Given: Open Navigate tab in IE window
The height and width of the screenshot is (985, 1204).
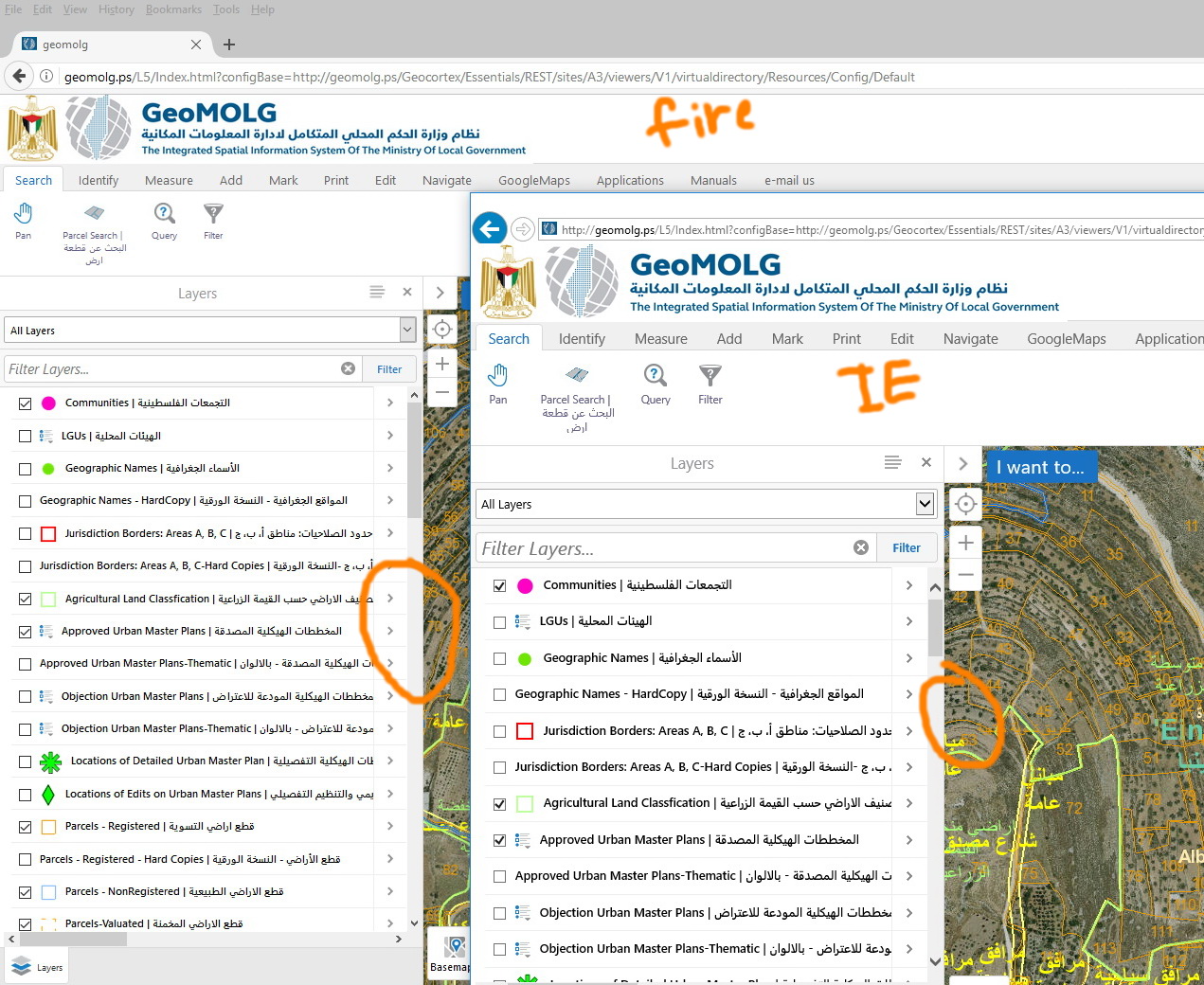Looking at the screenshot, I should tap(971, 338).
